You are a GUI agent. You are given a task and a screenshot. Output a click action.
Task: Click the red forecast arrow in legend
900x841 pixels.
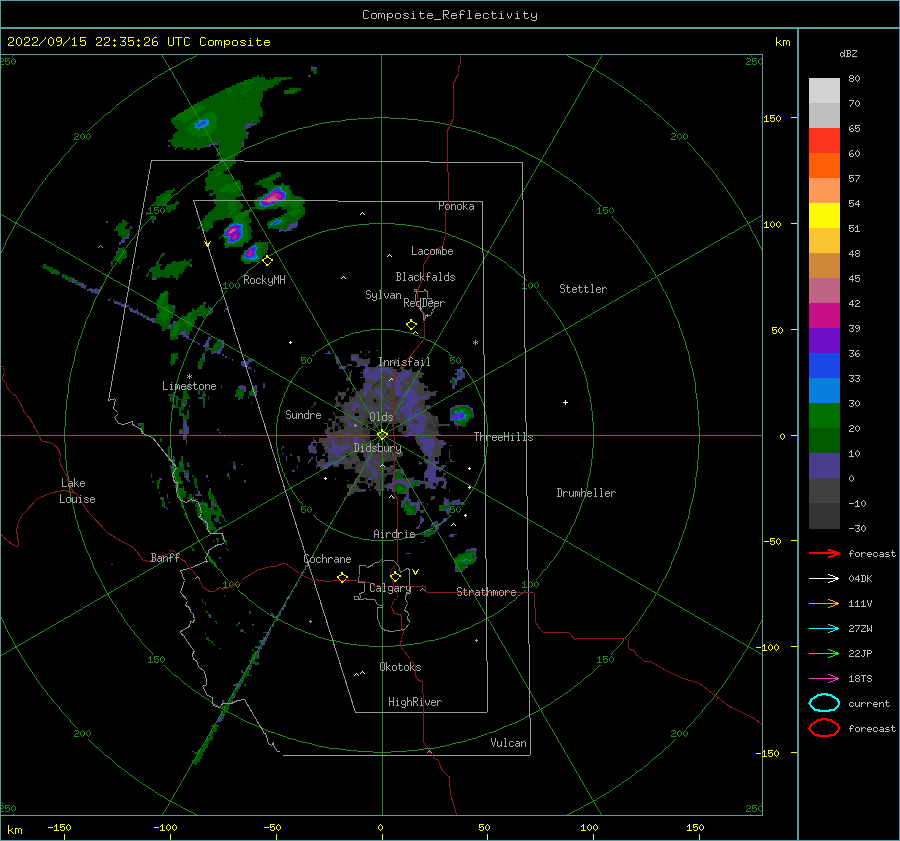click(x=824, y=553)
